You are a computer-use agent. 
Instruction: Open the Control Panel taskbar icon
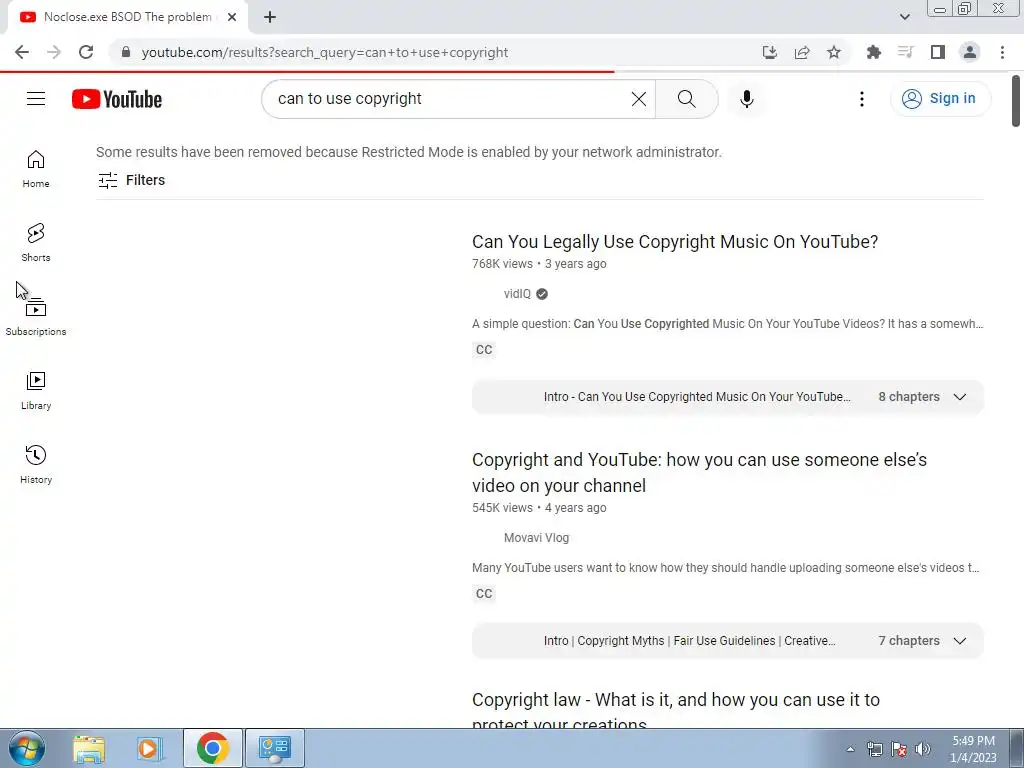(275, 748)
